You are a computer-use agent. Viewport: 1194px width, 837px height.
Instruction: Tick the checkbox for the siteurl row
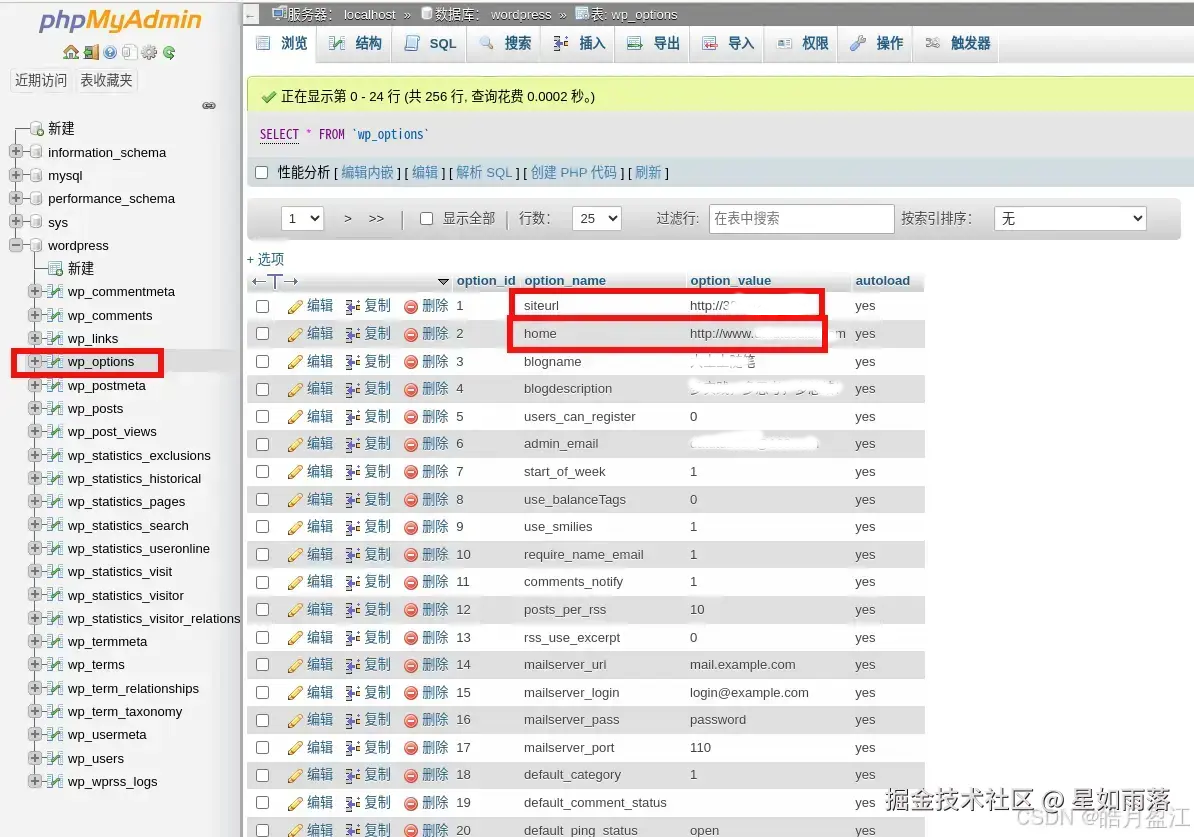click(x=263, y=306)
